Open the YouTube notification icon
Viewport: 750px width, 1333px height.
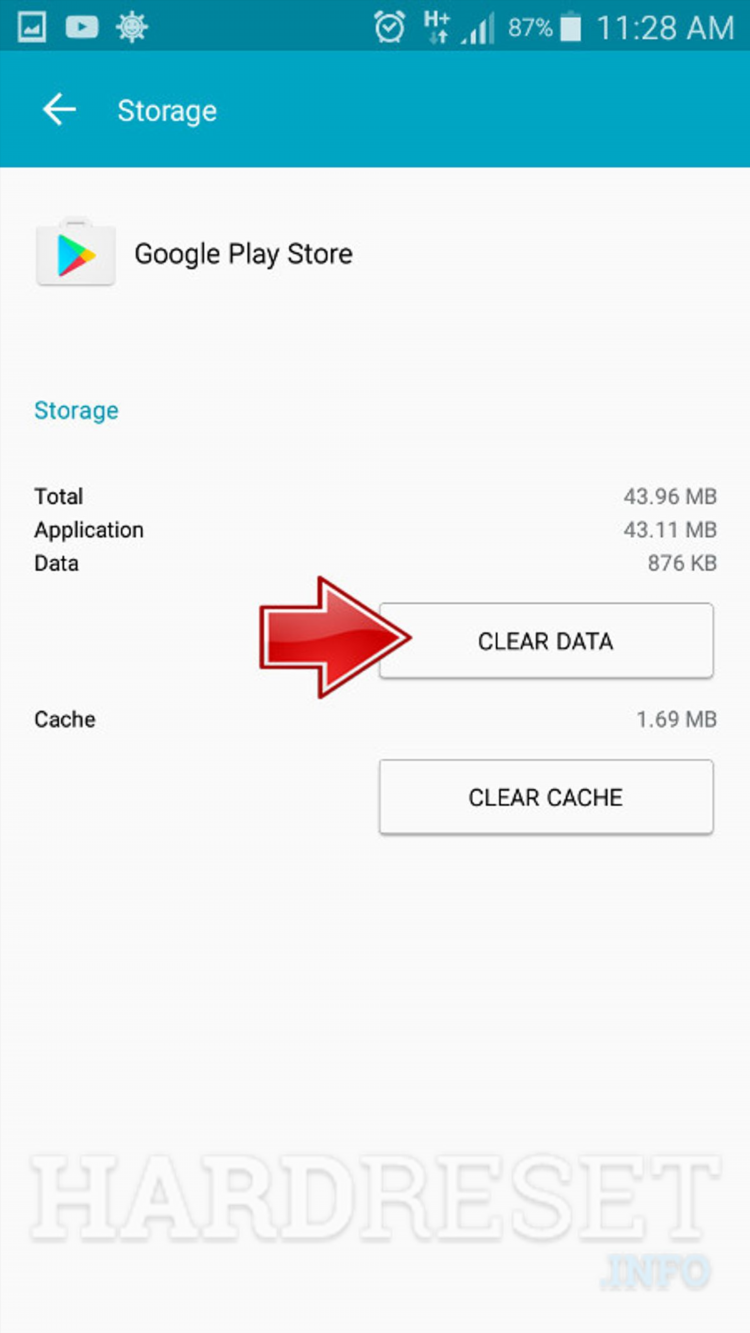pos(82,27)
